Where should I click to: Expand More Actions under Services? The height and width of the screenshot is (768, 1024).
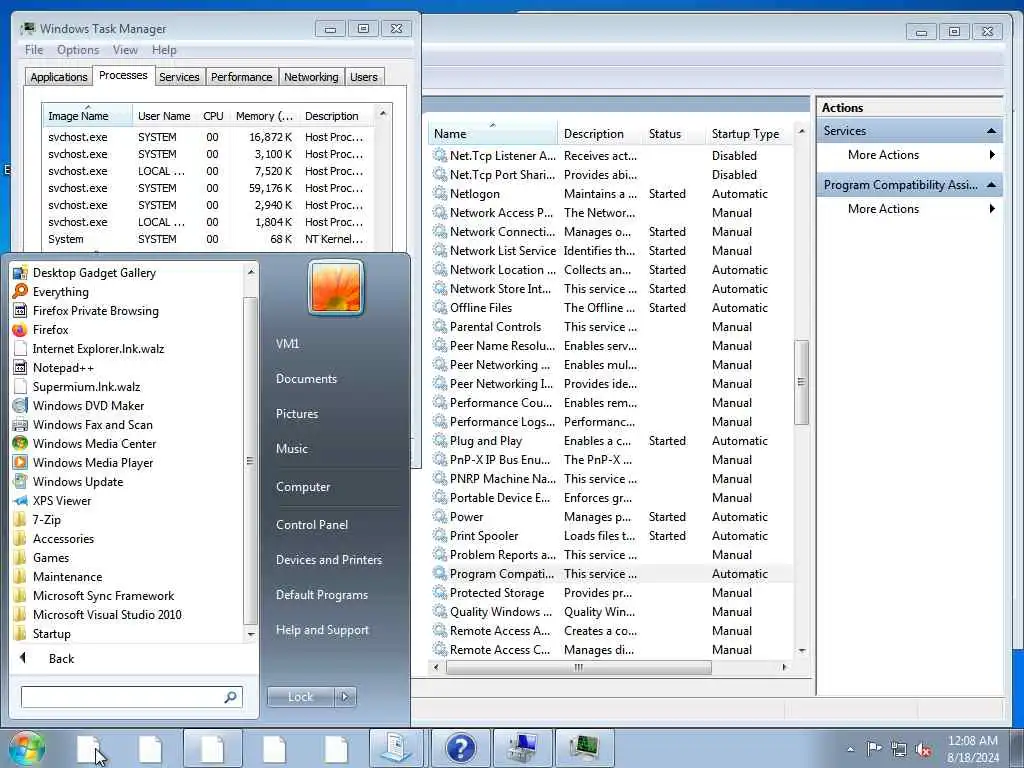coord(883,155)
